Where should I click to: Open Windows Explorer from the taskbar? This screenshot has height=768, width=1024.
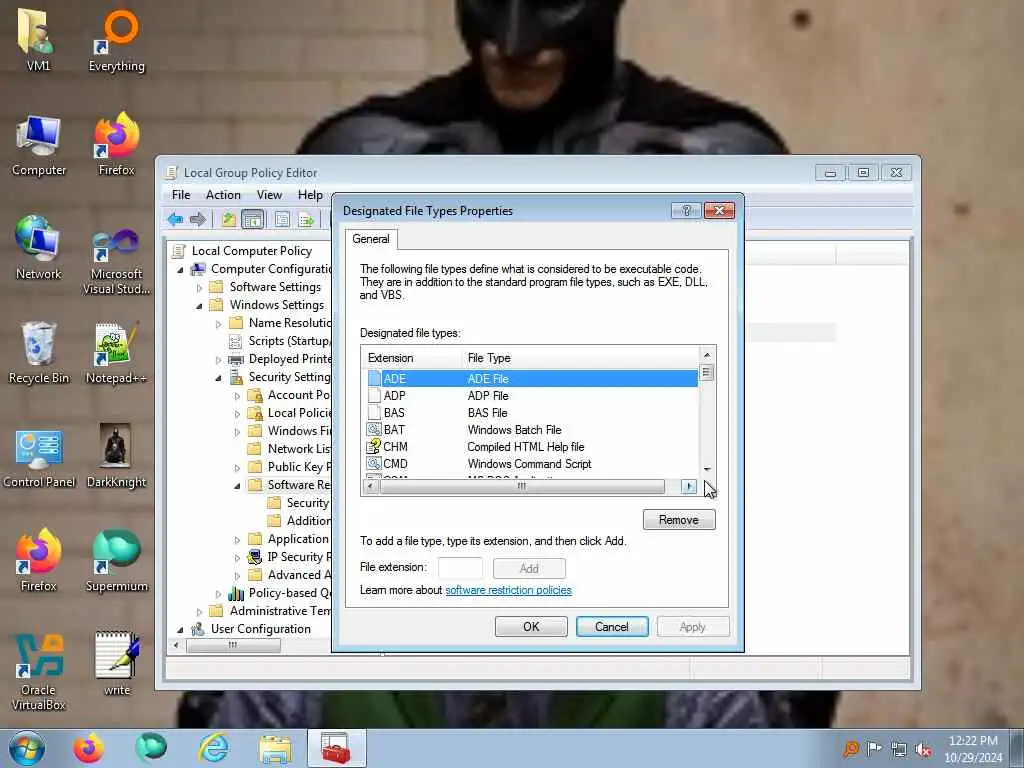[275, 749]
